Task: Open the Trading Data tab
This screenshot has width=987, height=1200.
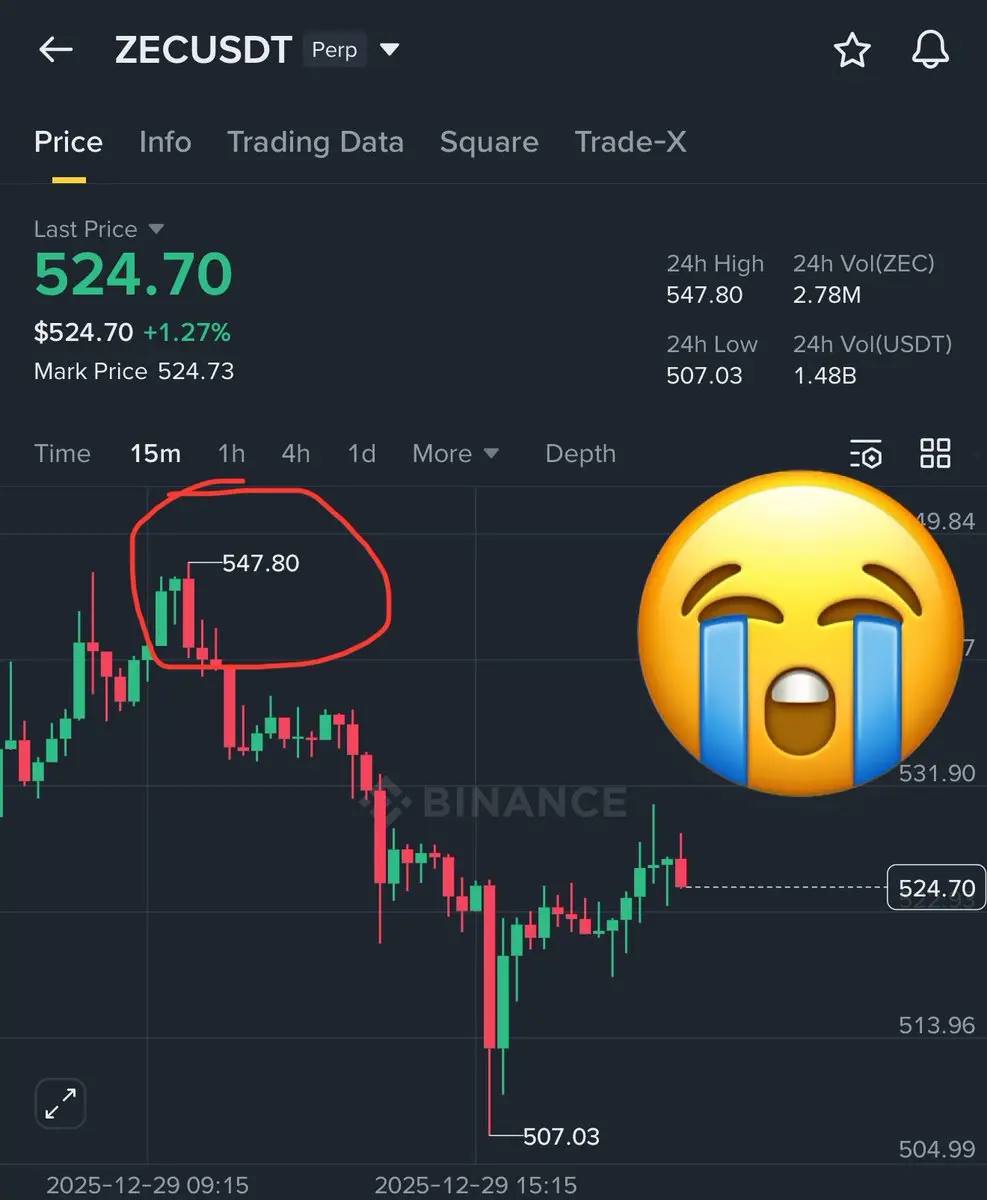Action: point(315,142)
